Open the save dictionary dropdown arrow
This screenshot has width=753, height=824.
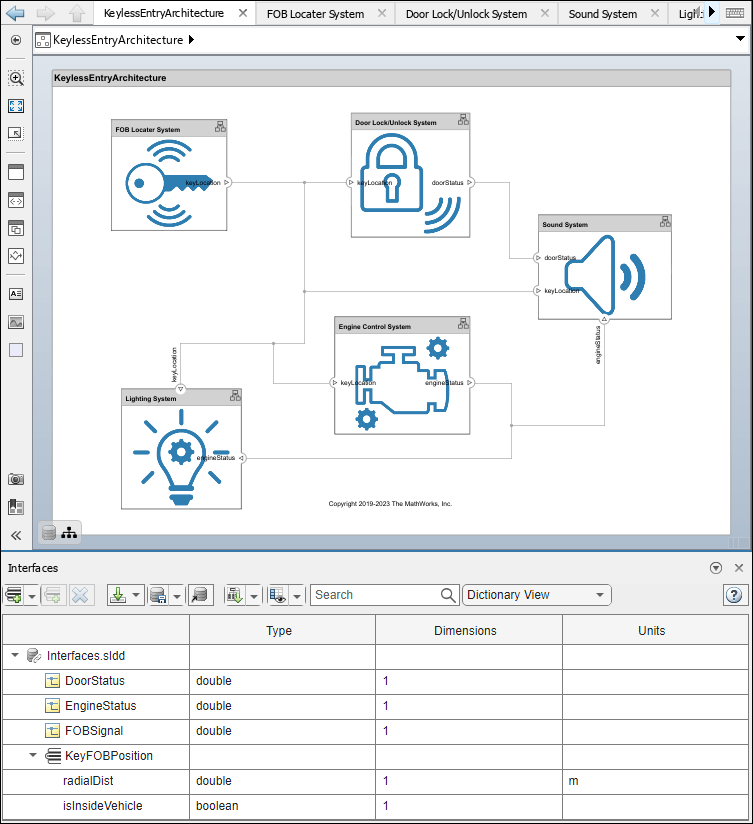[177, 596]
